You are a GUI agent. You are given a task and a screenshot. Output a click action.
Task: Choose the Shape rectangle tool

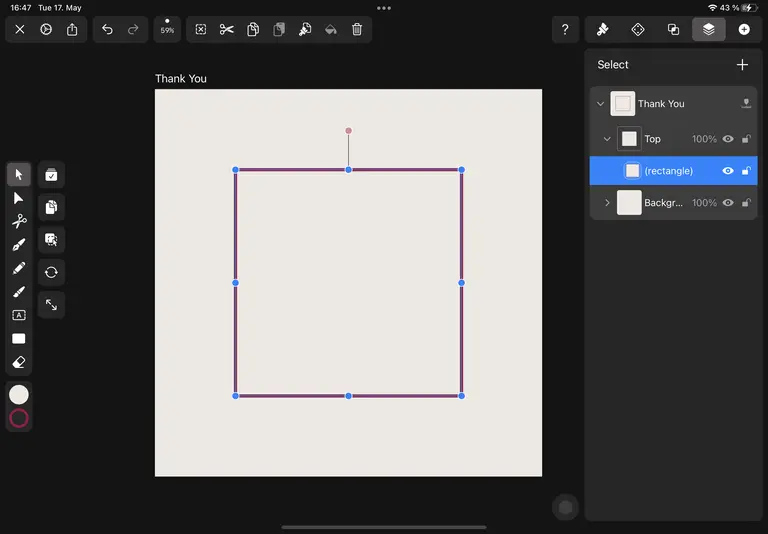19,339
